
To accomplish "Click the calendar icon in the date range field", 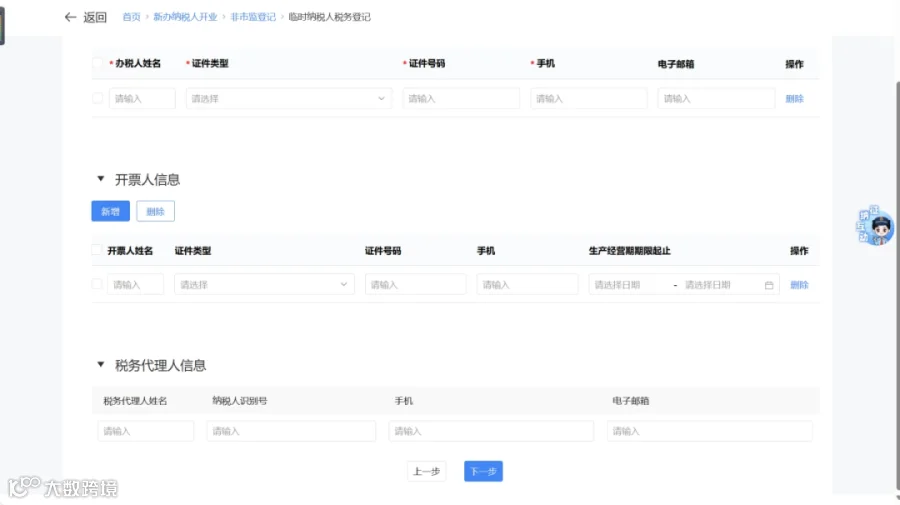I will (x=769, y=285).
